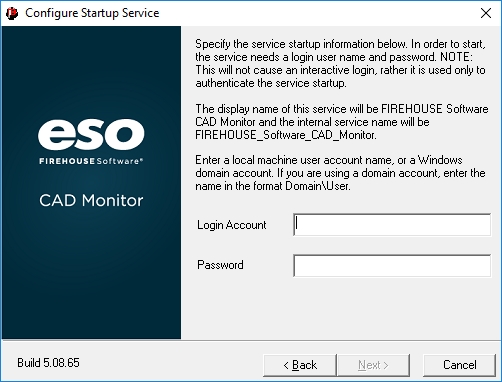Click the Build 5.08.65 version text
Image resolution: width=502 pixels, height=382 pixels.
coord(48,363)
